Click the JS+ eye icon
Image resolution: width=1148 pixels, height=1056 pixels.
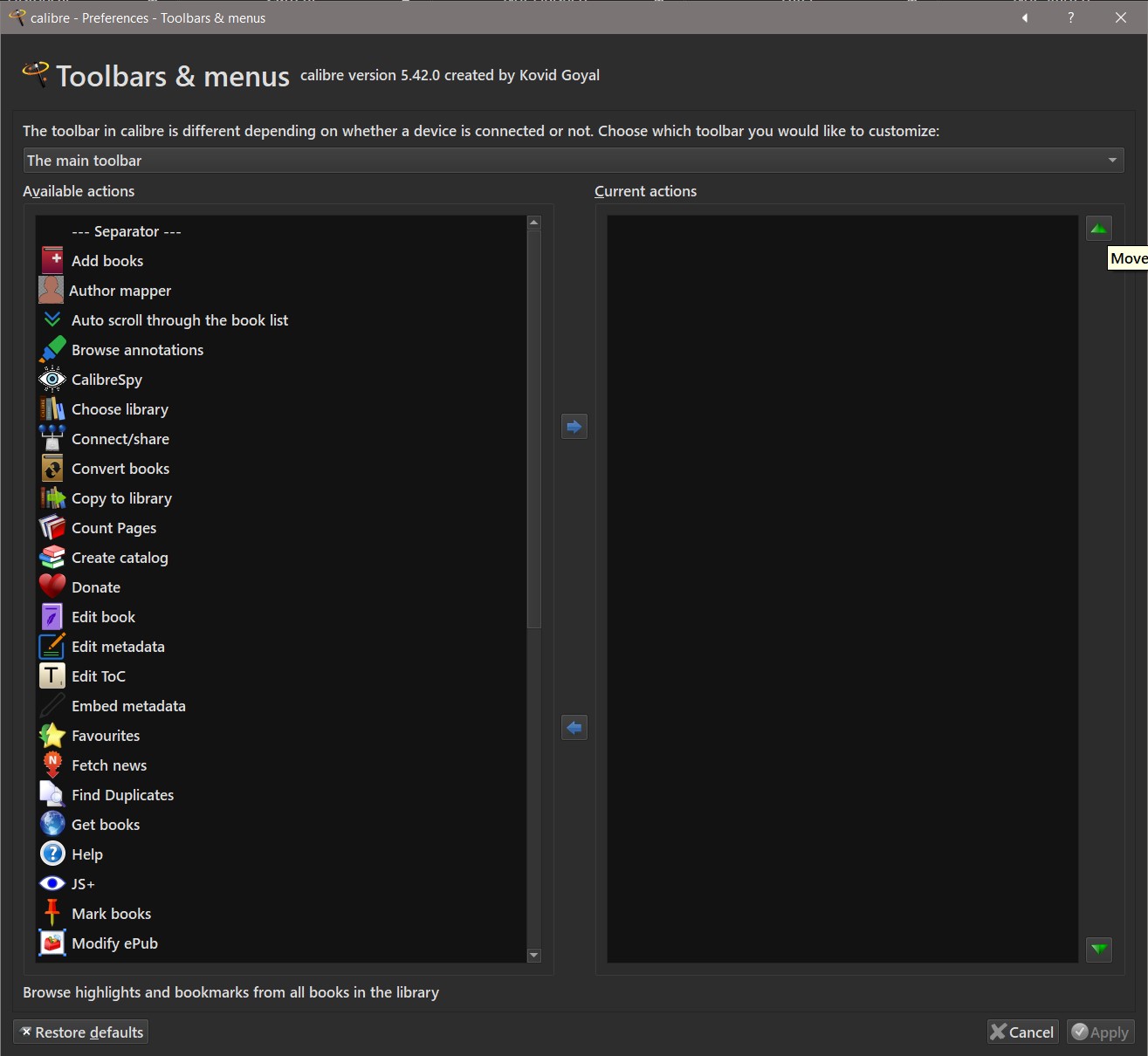tap(52, 883)
